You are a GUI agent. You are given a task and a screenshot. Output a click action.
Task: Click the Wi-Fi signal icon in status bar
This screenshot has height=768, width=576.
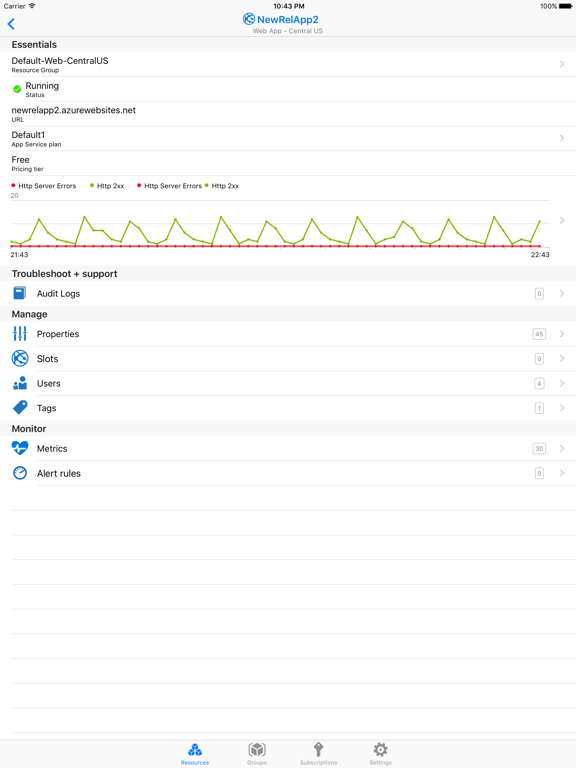tap(32, 6)
